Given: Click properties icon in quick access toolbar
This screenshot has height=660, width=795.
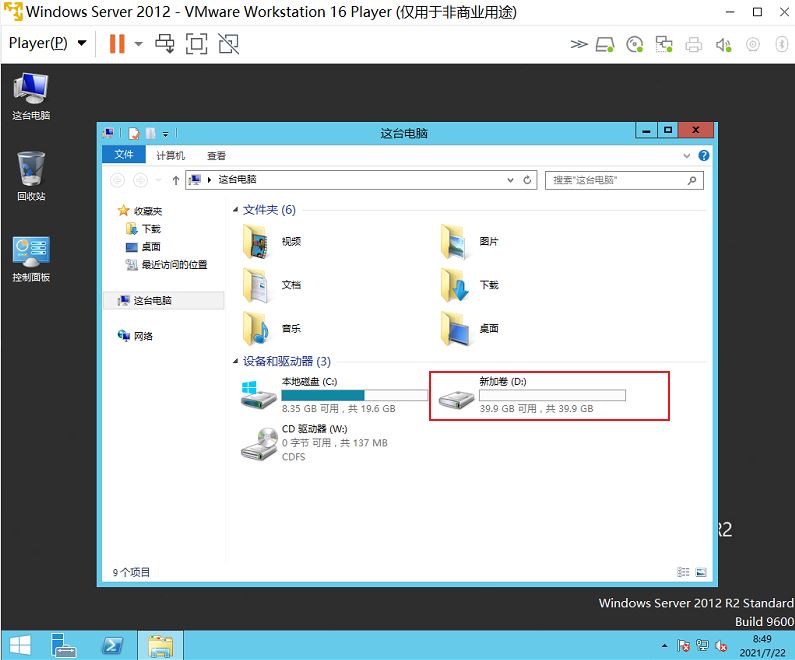Looking at the screenshot, I should 134,133.
